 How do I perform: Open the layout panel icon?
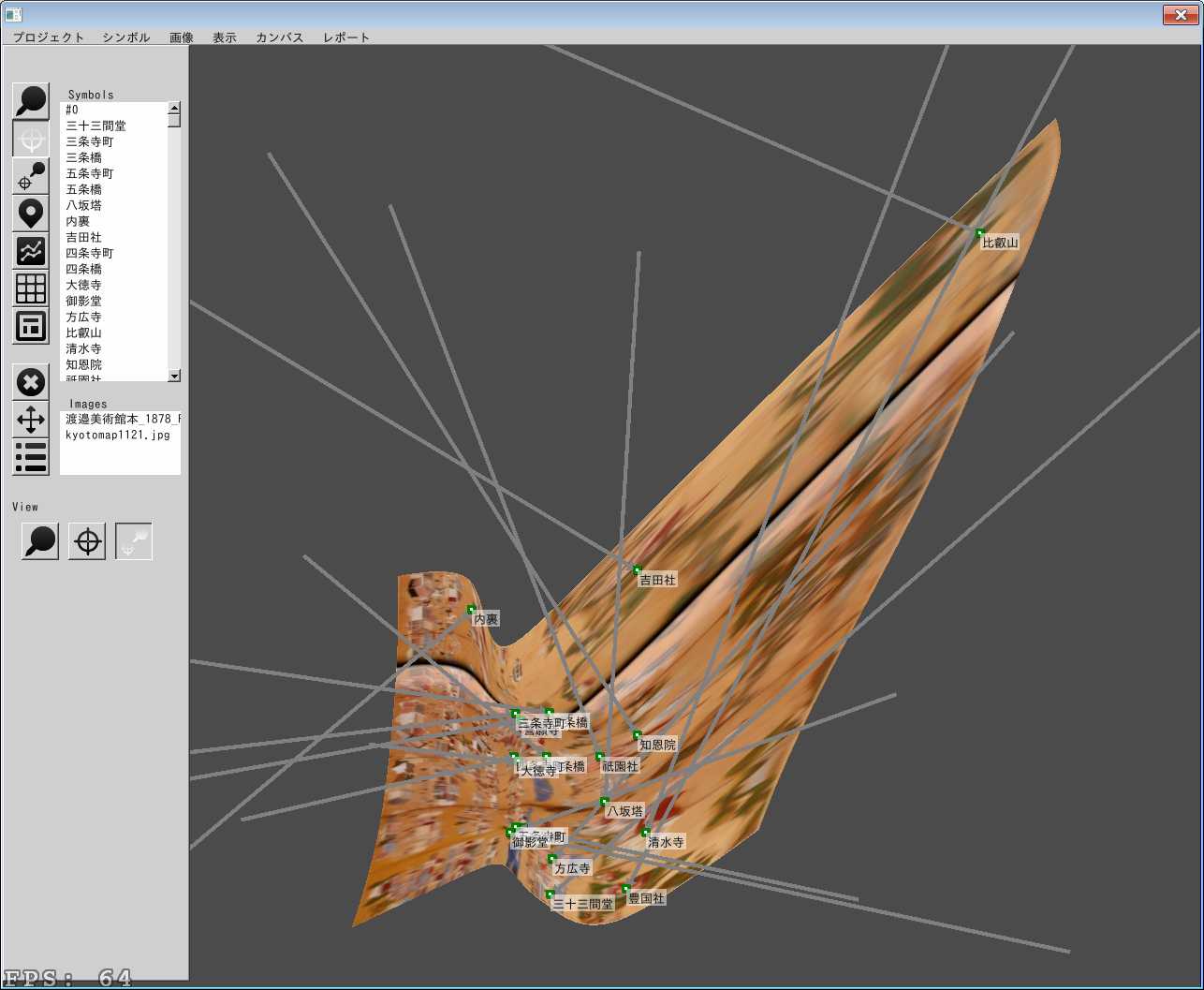[x=31, y=326]
